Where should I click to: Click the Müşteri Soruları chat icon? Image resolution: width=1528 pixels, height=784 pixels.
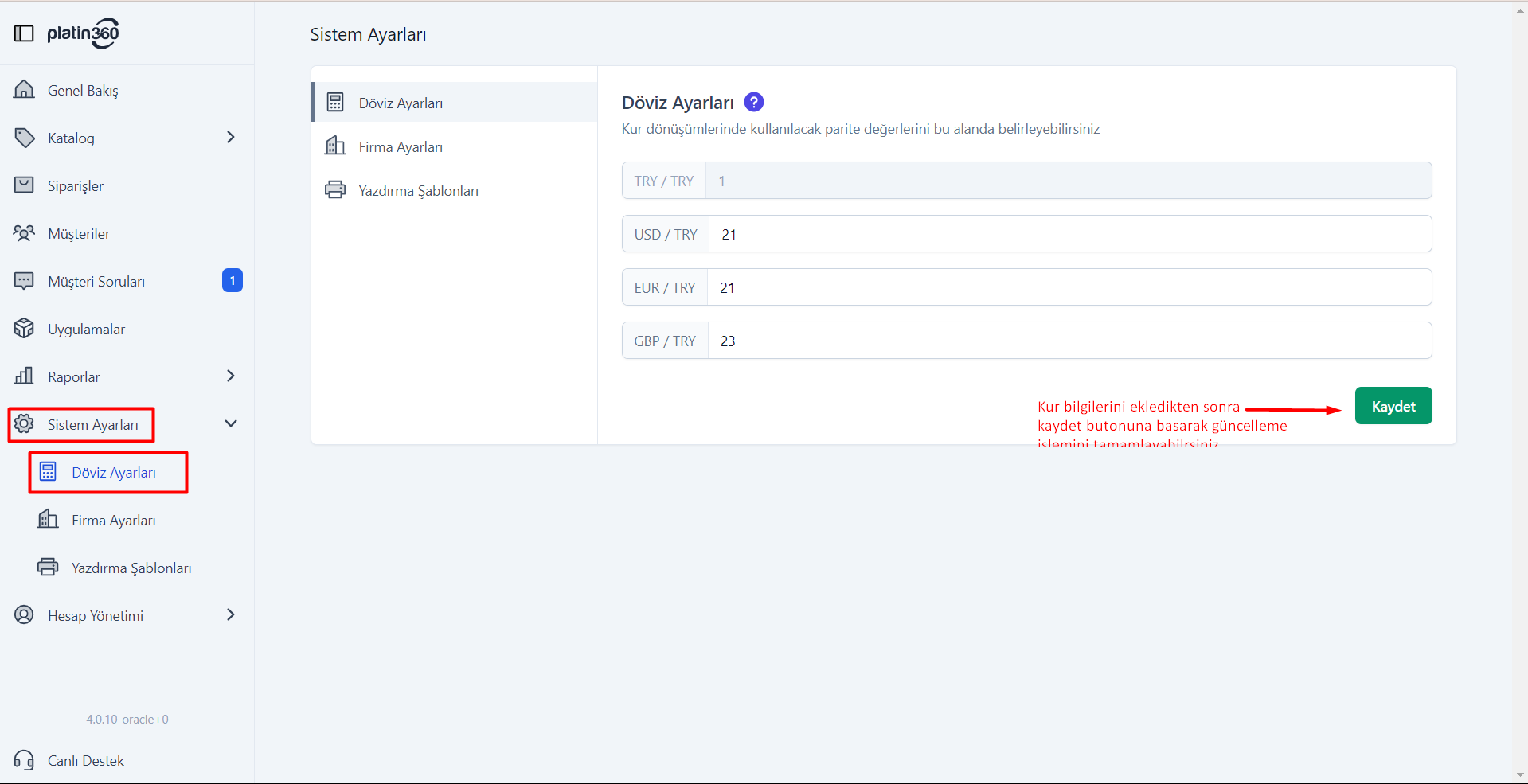(24, 281)
